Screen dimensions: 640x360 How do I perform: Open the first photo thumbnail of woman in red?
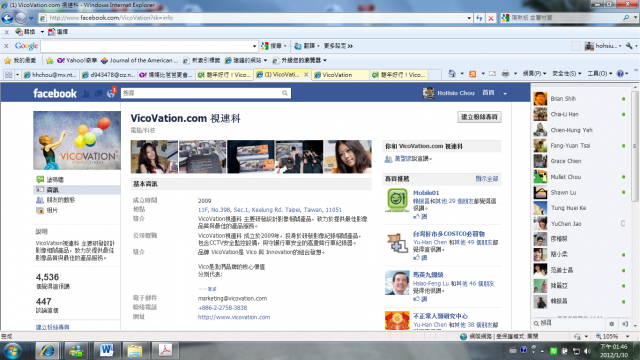[x=154, y=157]
